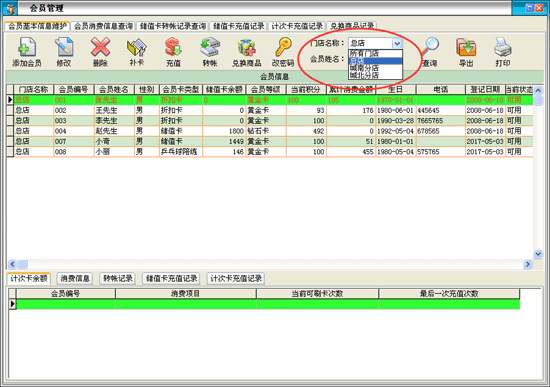Click the horizontal scrollbar right arrow
Image resolution: width=550 pixels, height=387 pixels.
528,264
